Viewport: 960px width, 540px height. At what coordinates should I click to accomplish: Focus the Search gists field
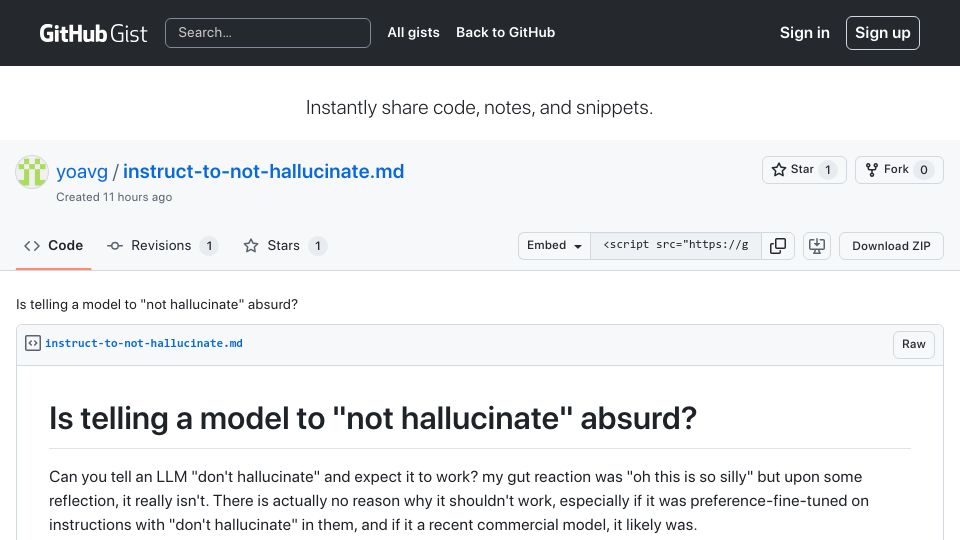[268, 33]
